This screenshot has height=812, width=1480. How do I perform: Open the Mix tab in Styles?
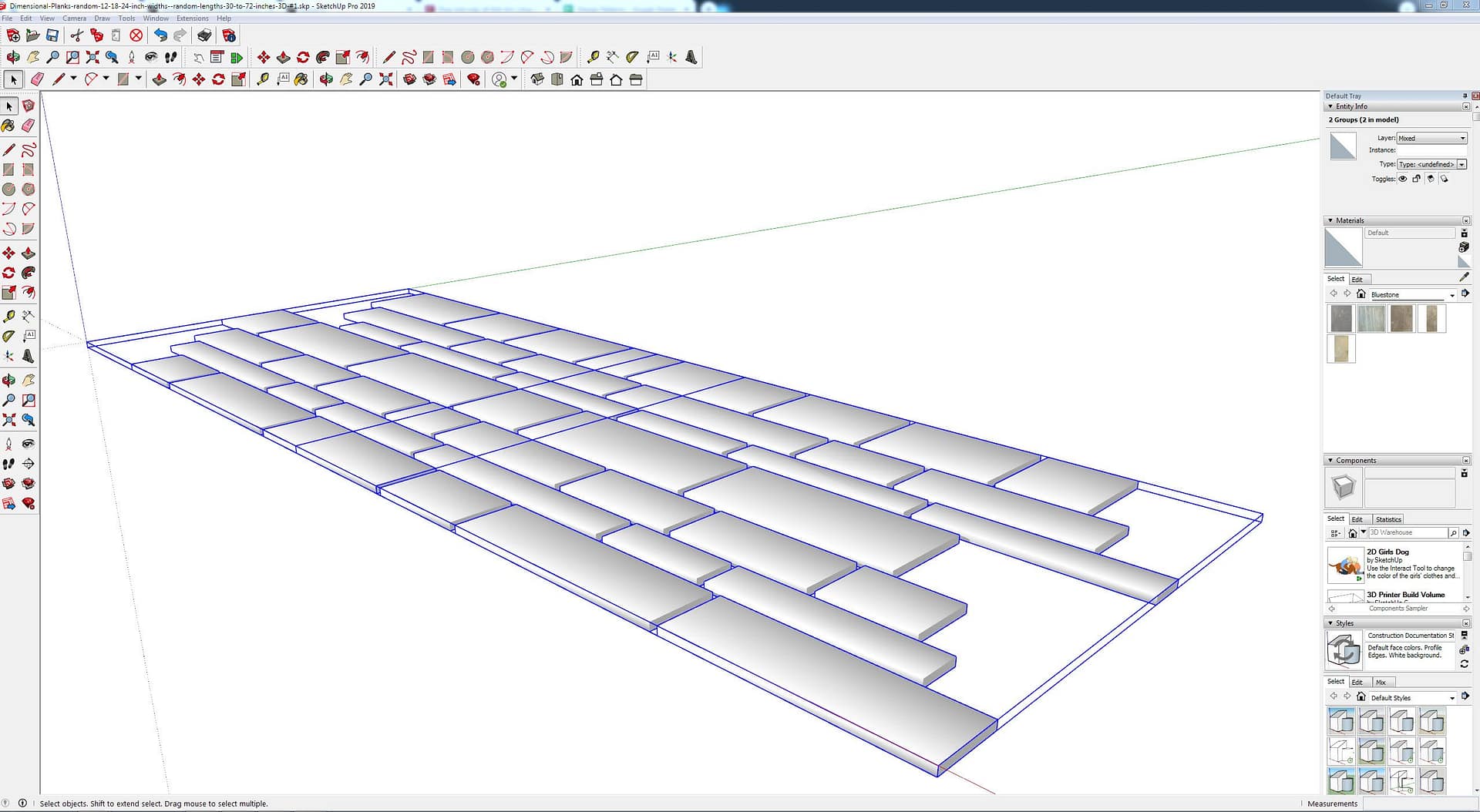[x=1381, y=683]
